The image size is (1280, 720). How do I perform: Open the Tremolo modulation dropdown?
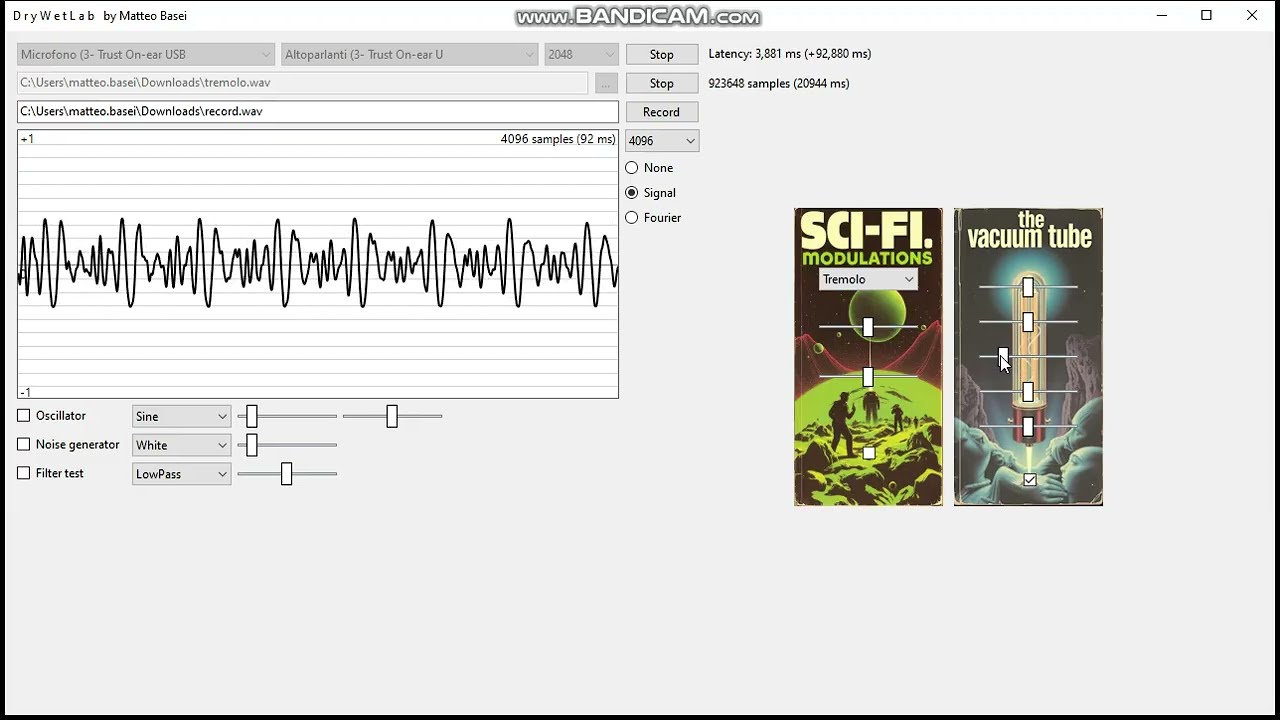pyautogui.click(x=868, y=280)
